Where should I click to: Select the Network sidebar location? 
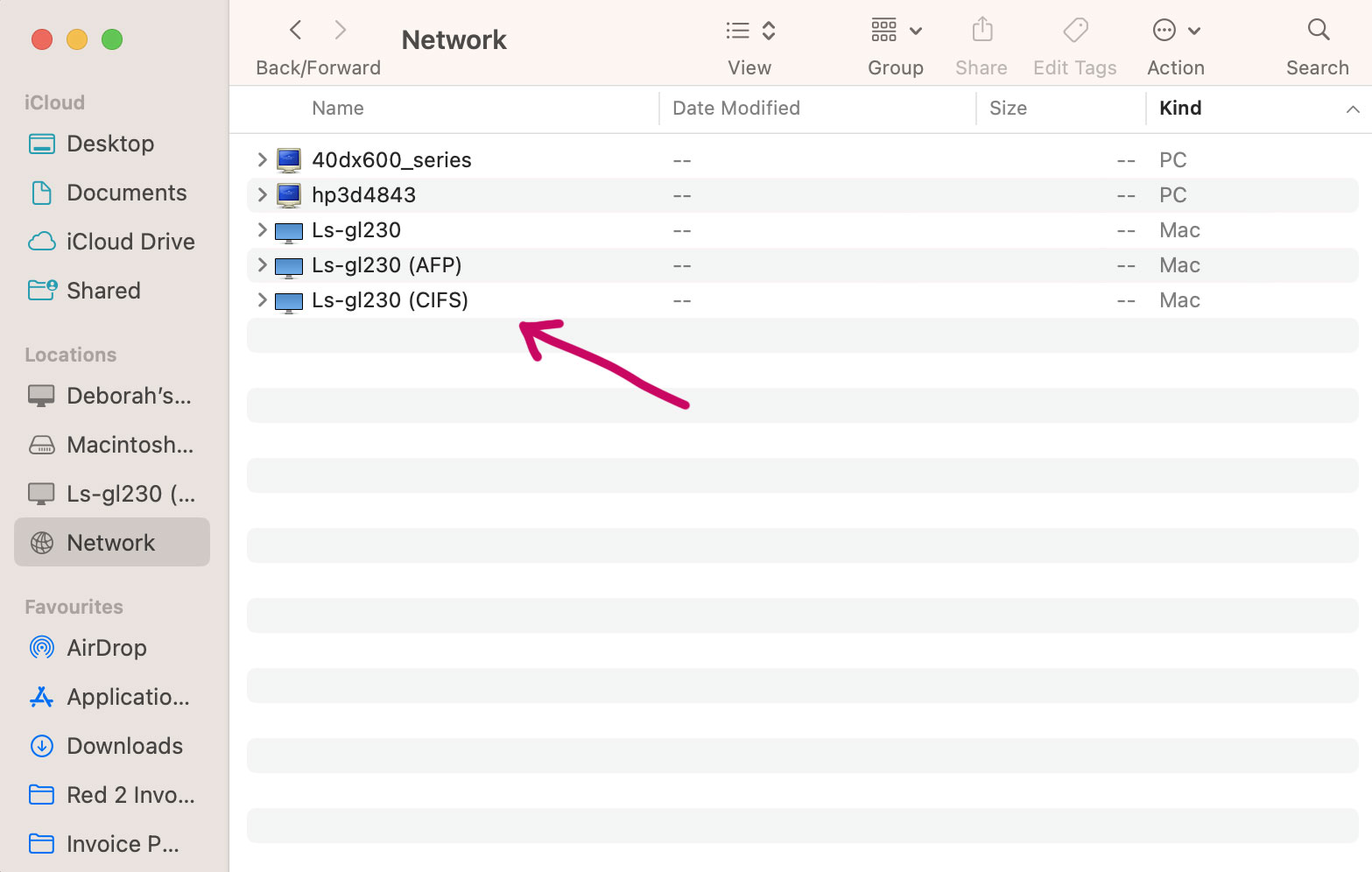[111, 543]
